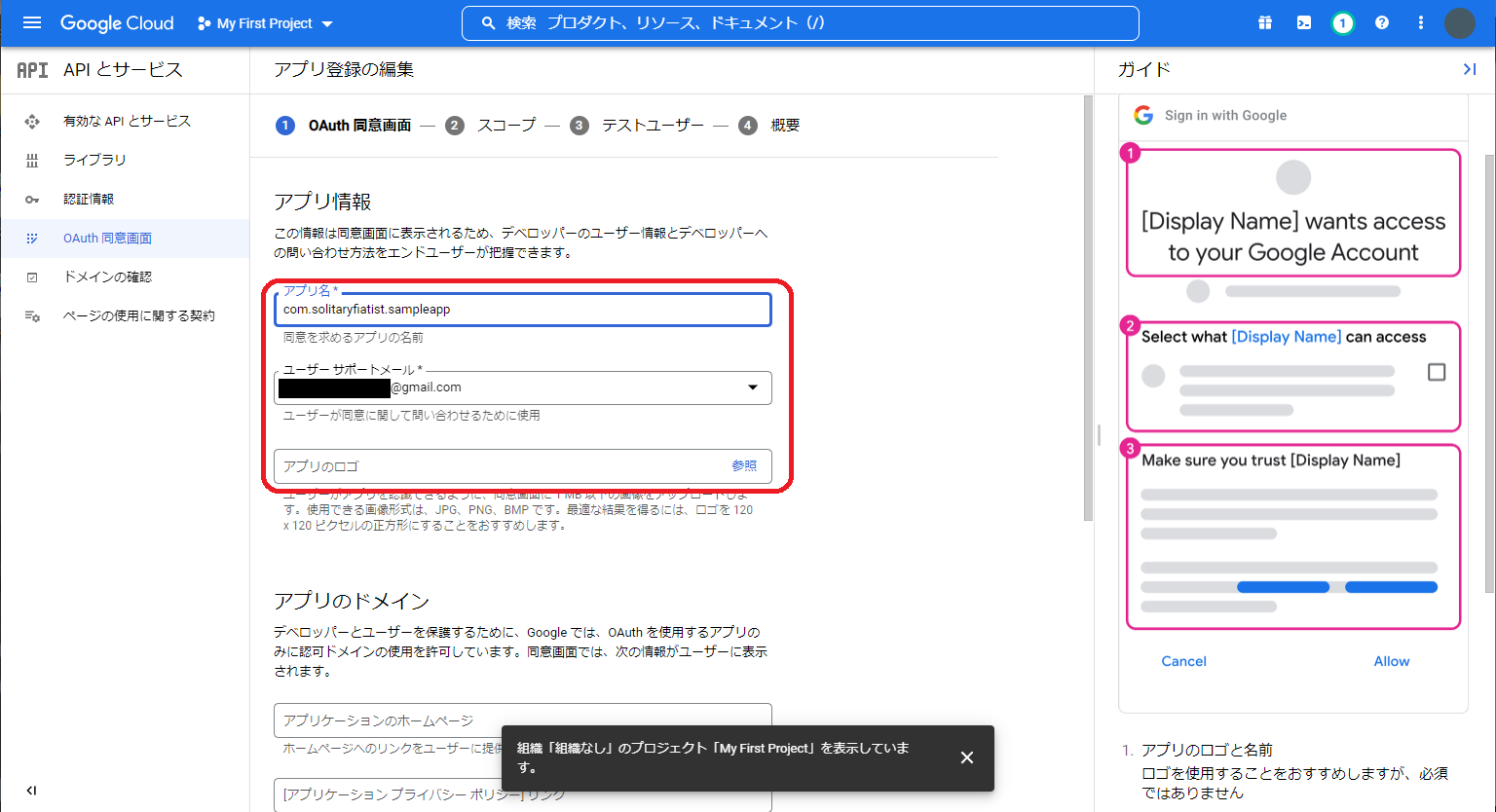The image size is (1496, 812).
Task: Click the main form vertical scrollbar
Action: point(1088,308)
